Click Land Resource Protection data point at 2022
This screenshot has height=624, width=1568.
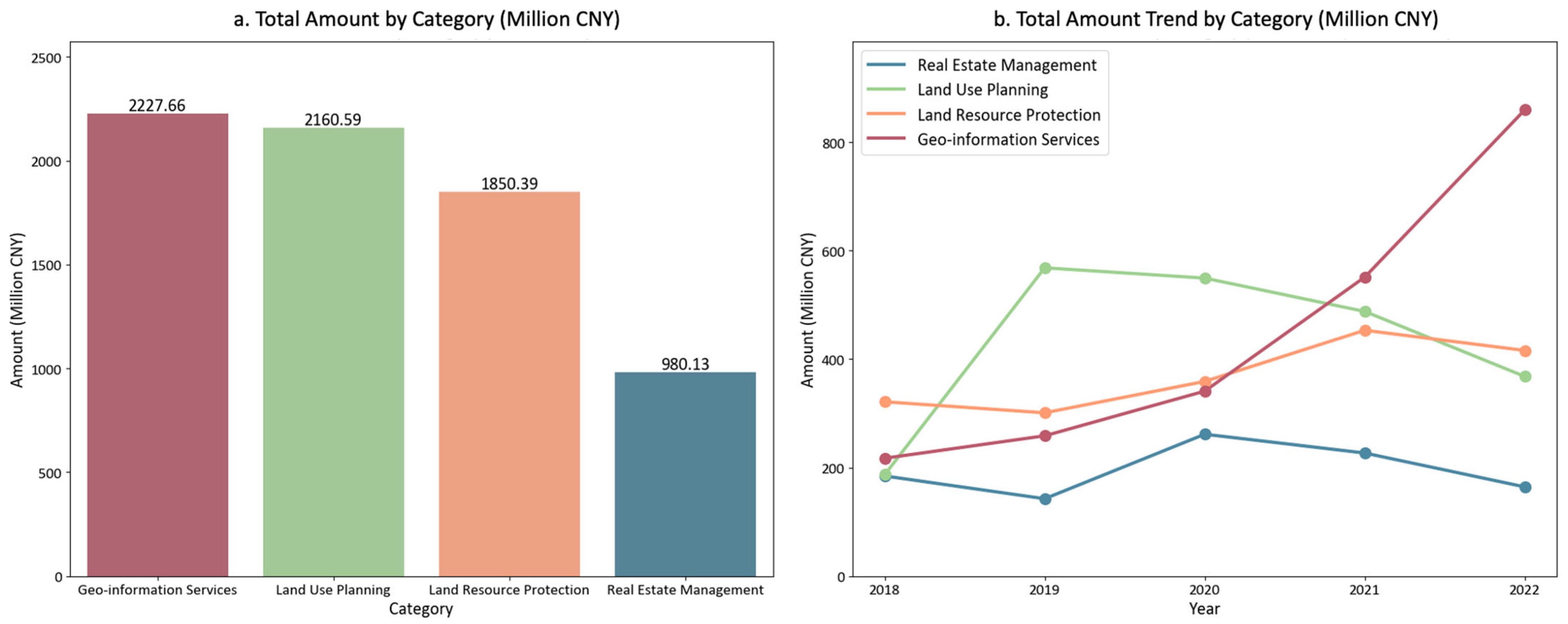(1525, 351)
